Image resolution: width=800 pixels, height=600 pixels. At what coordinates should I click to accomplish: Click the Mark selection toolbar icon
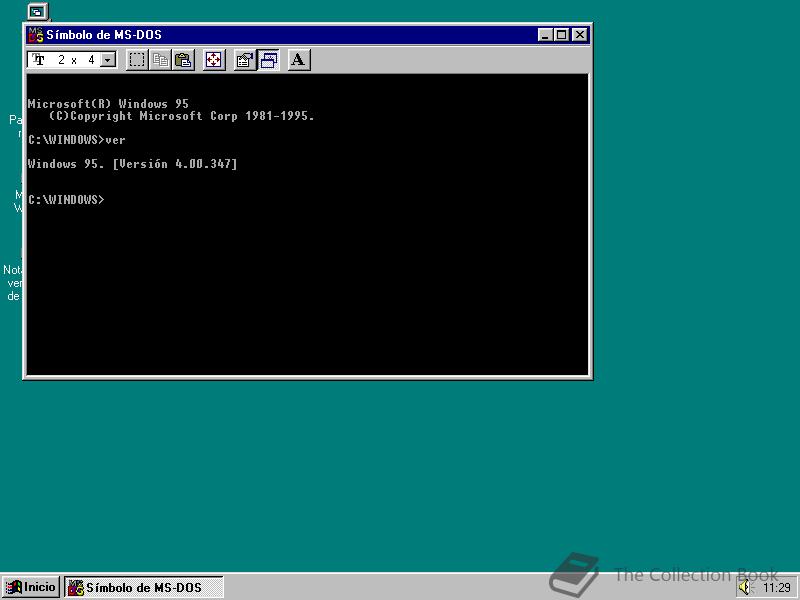(136, 60)
